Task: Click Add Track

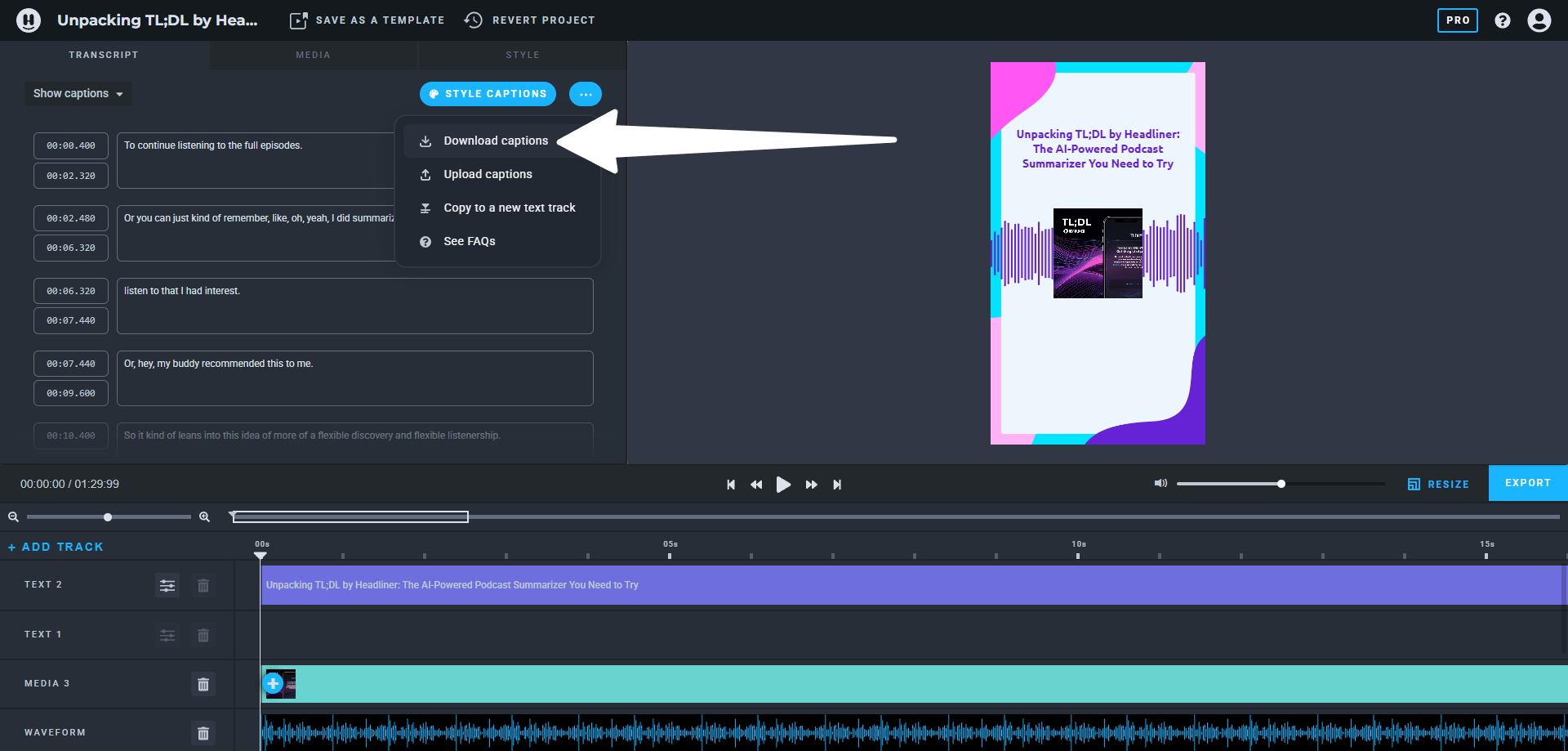Action: tap(56, 547)
